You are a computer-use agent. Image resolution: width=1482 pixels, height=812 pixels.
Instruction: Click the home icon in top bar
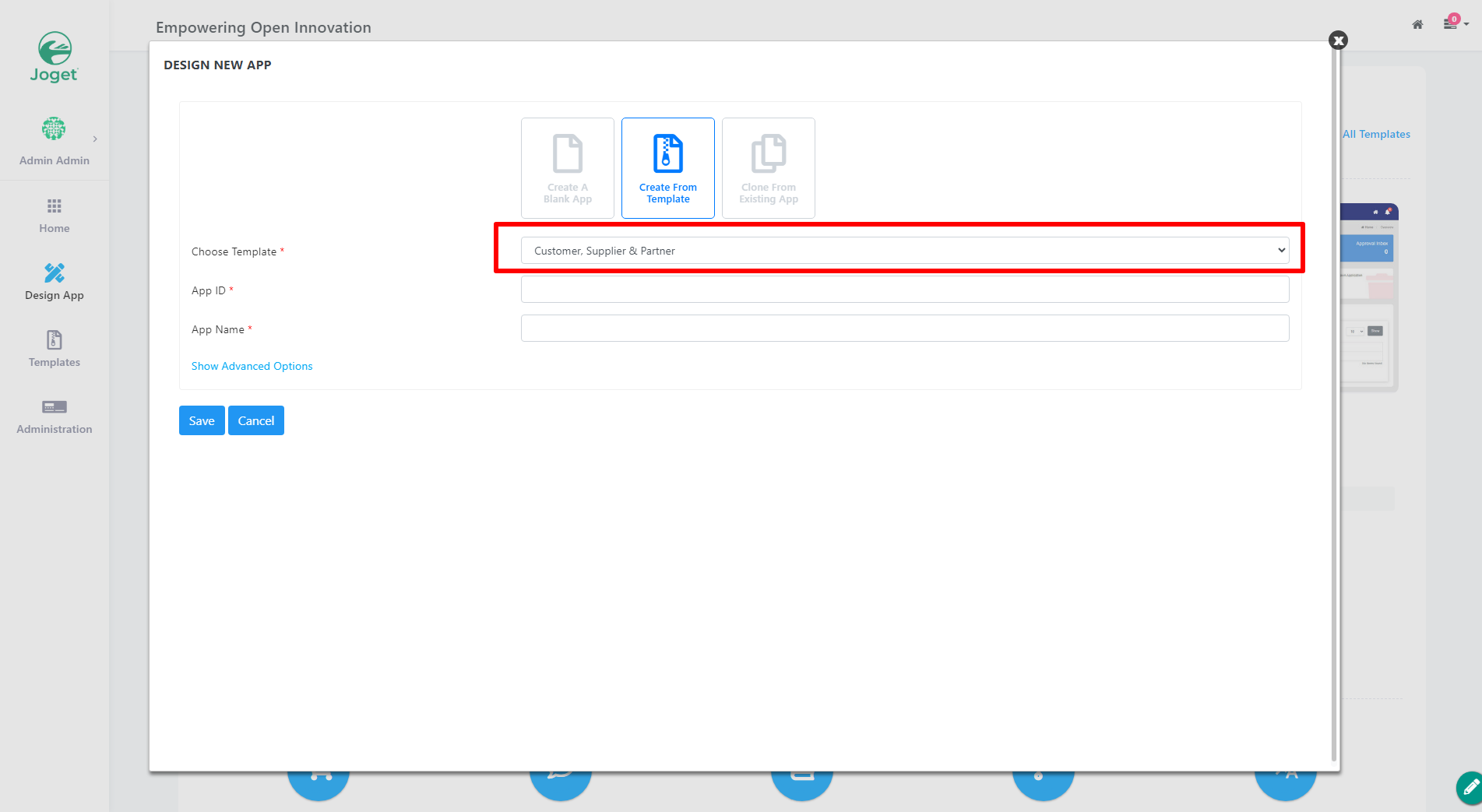[1417, 24]
